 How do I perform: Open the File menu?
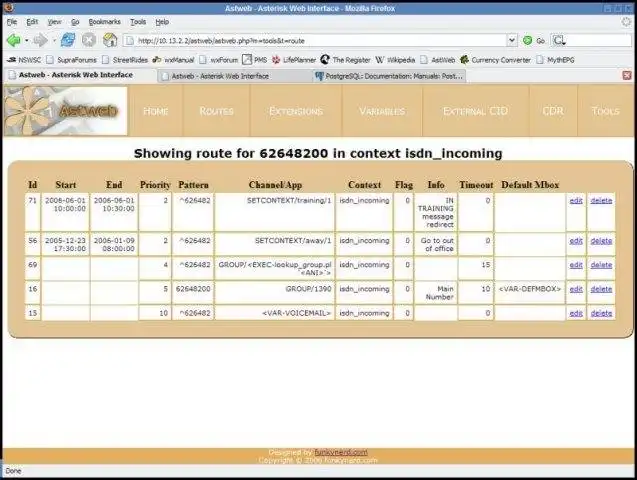coord(12,22)
